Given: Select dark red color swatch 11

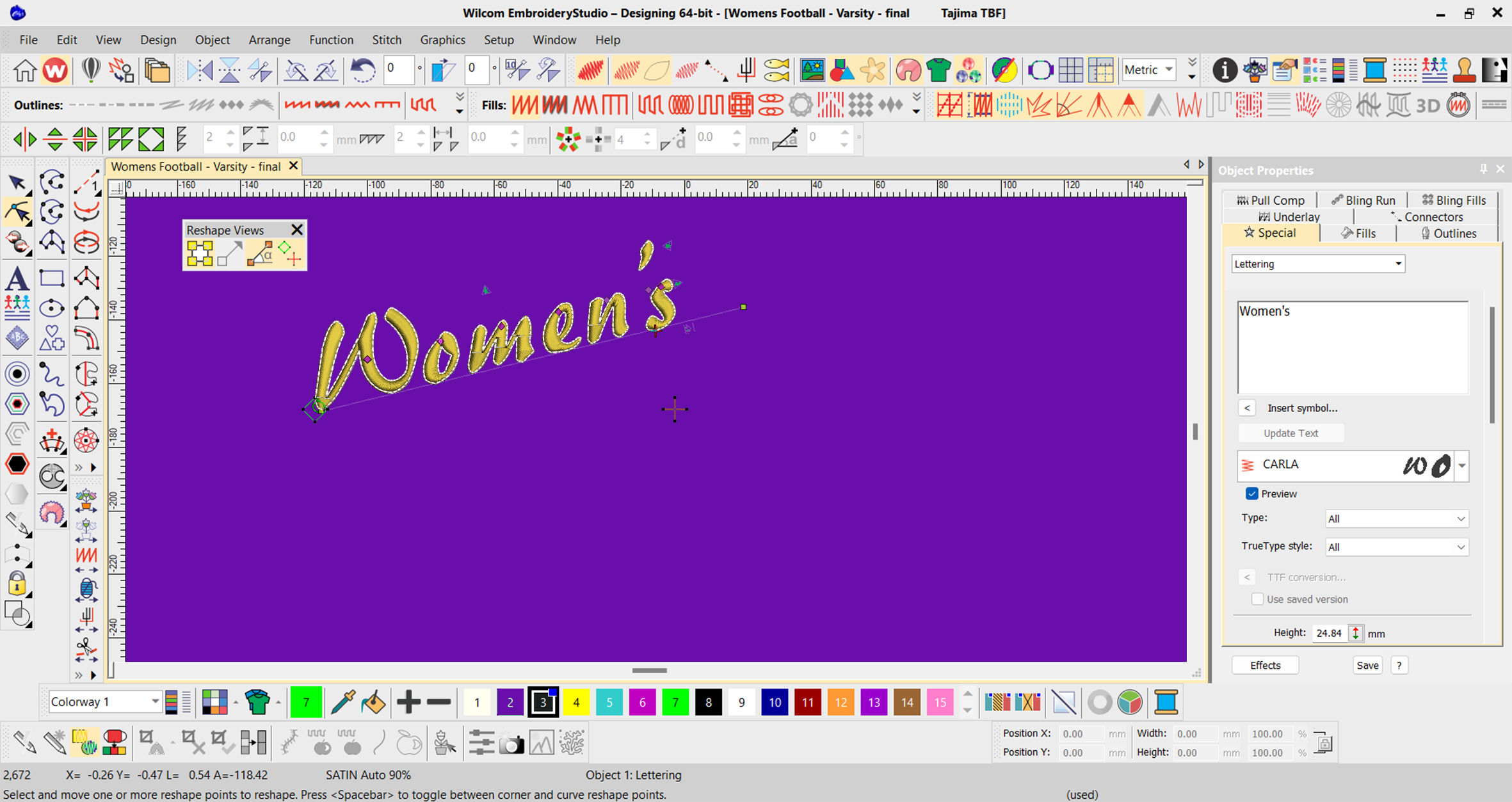Looking at the screenshot, I should [807, 702].
